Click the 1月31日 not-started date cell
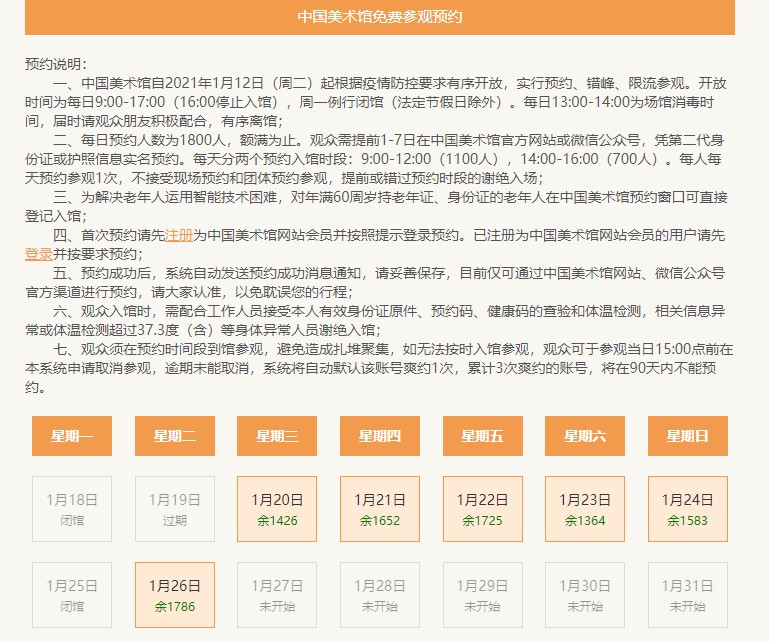 pos(688,595)
